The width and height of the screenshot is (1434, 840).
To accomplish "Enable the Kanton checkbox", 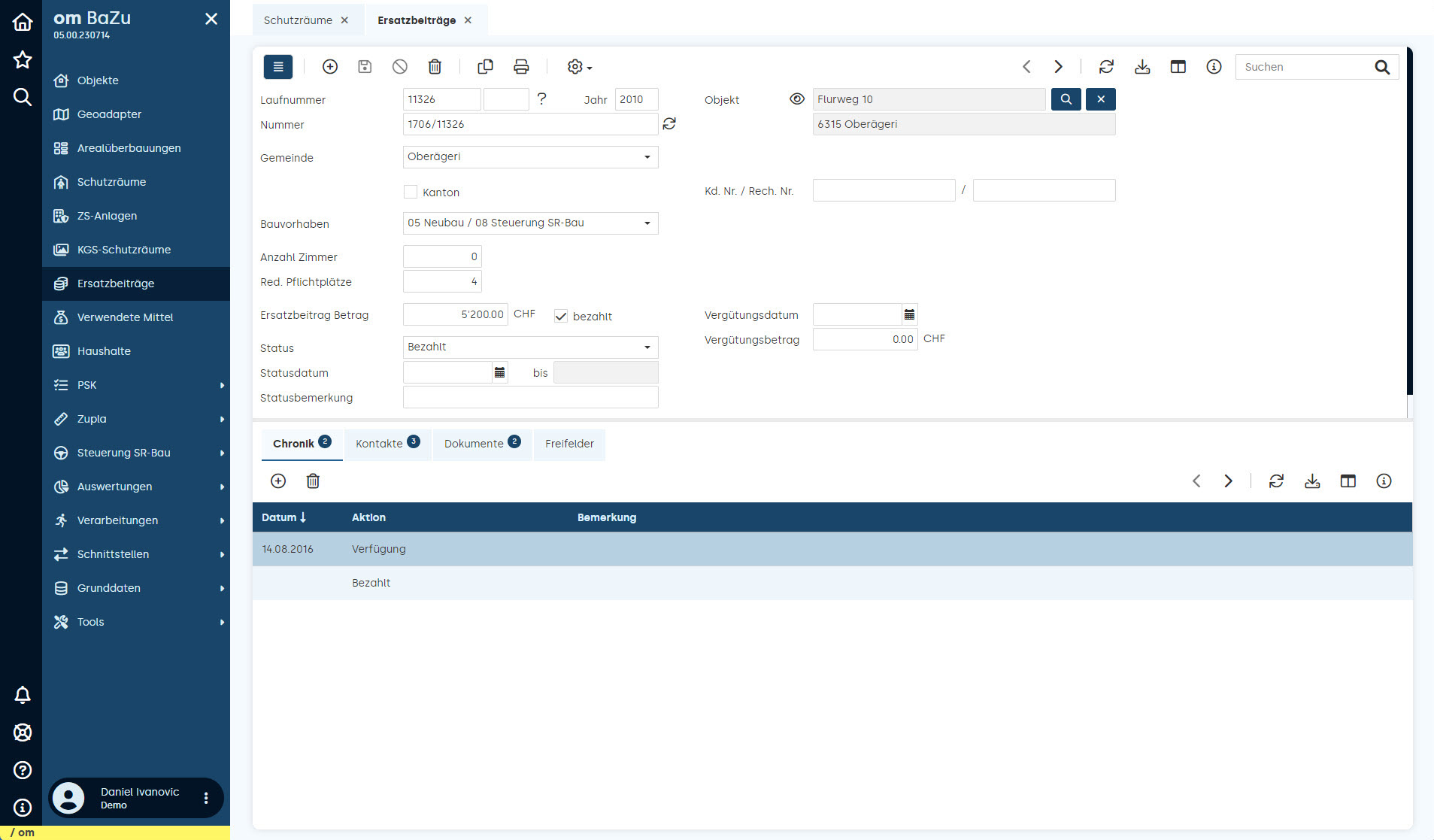I will coord(411,193).
